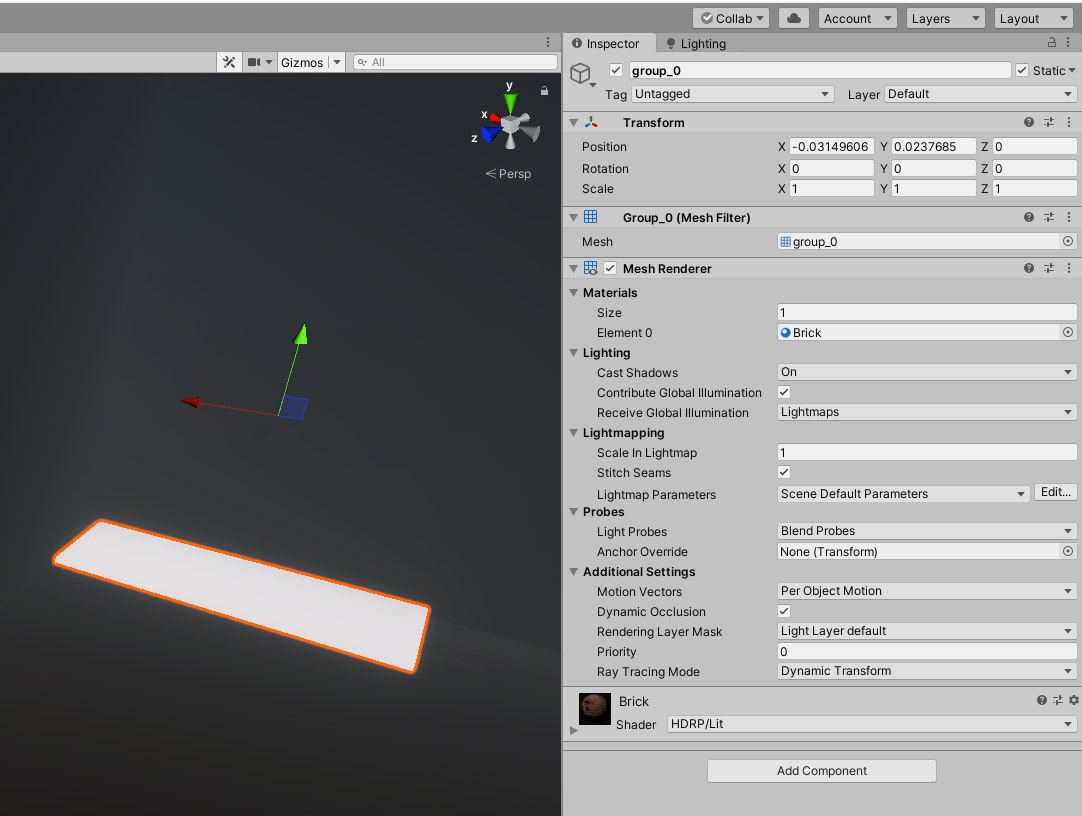Open the Tag dropdown

(x=733, y=94)
